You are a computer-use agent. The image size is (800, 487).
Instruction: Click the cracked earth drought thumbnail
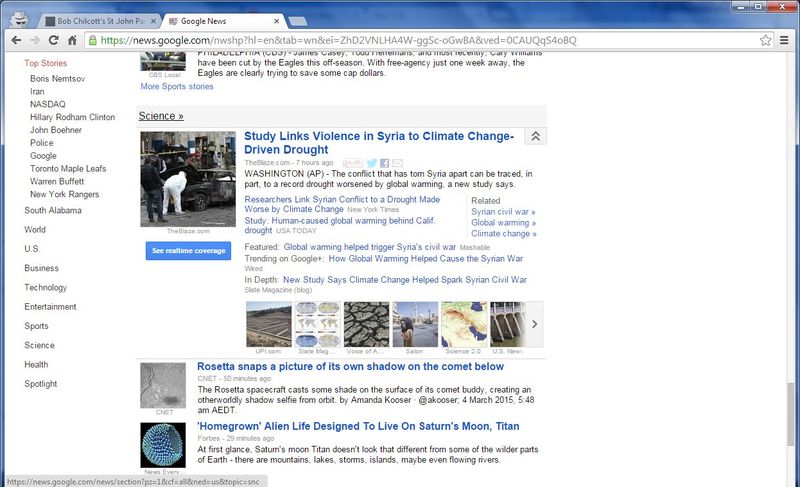[367, 324]
